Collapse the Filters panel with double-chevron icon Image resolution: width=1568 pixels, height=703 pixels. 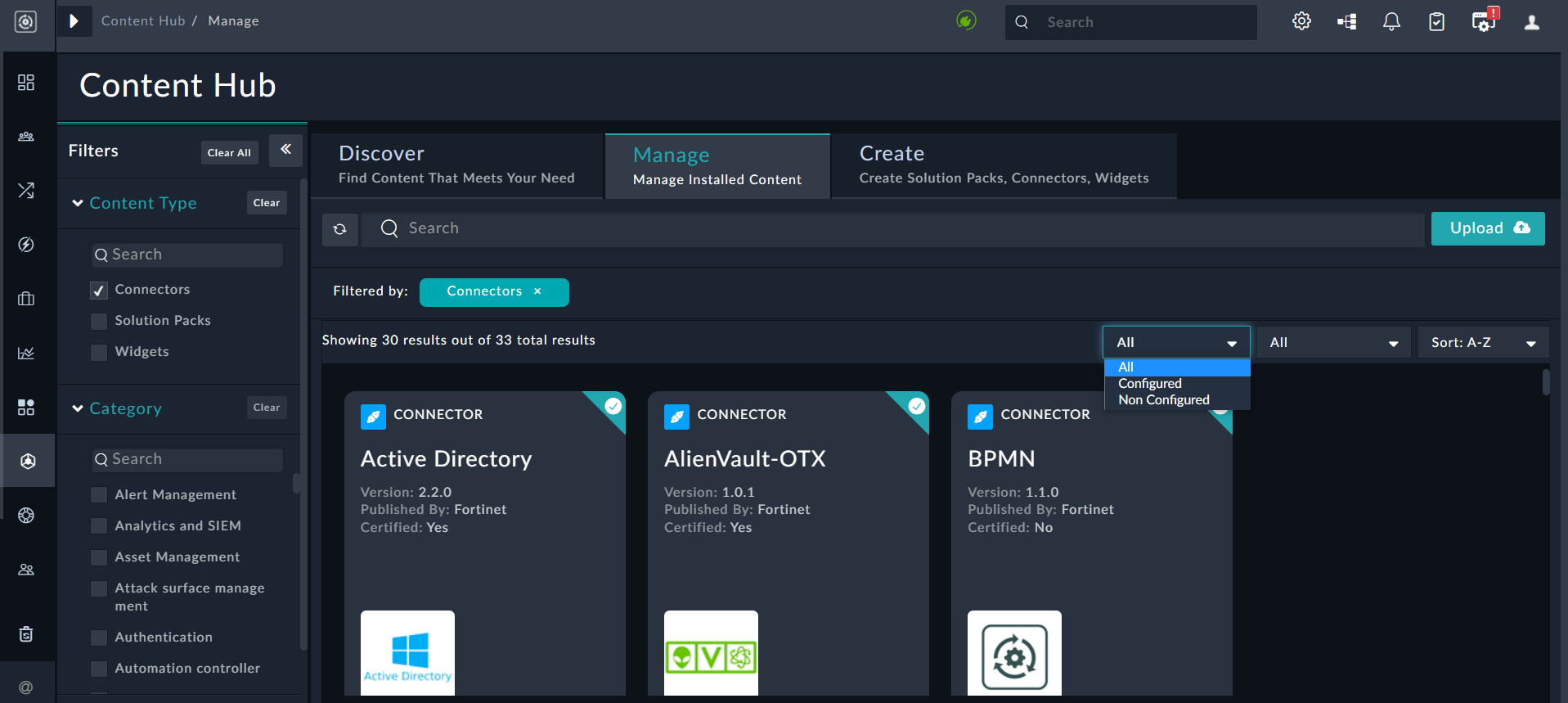[285, 149]
